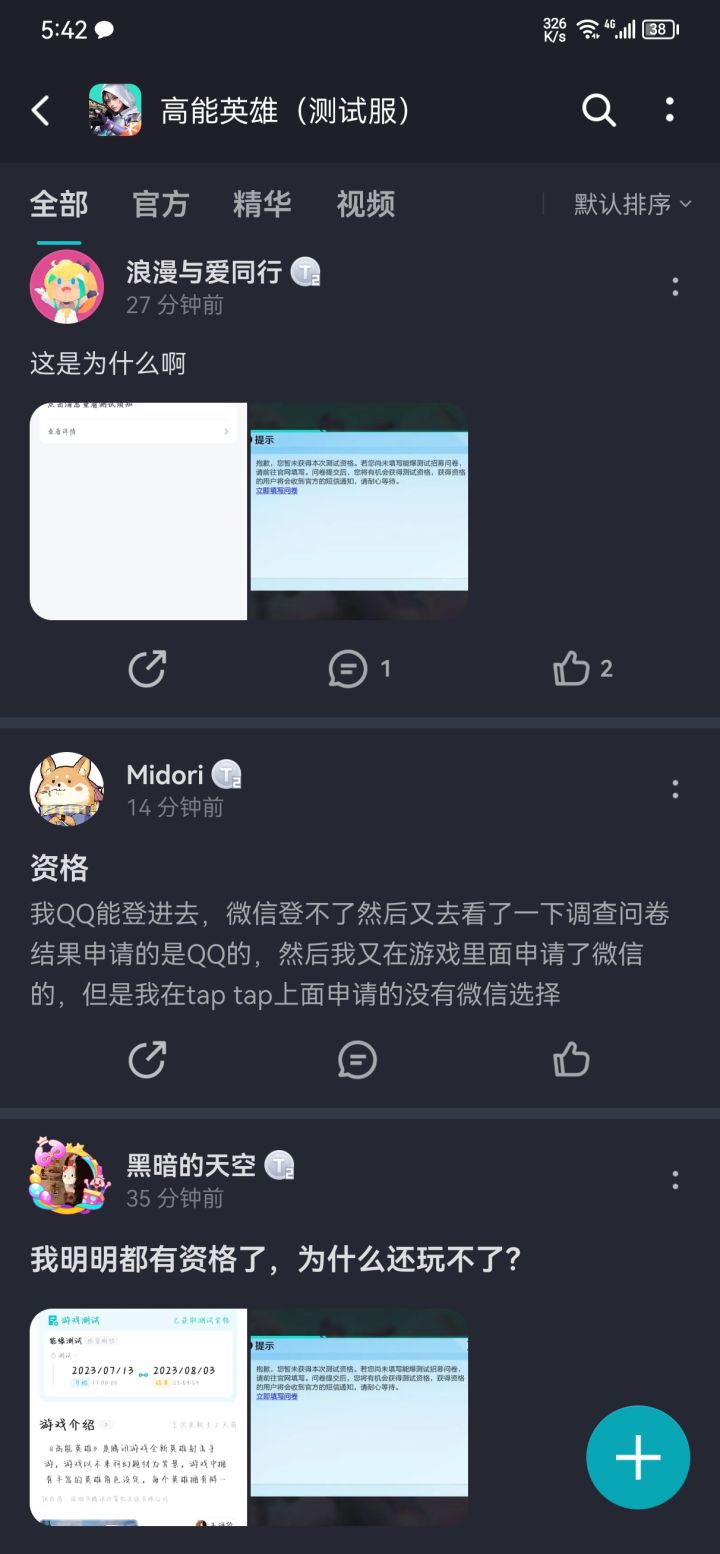
Task: Switch to the 视频 tab
Action: (366, 204)
